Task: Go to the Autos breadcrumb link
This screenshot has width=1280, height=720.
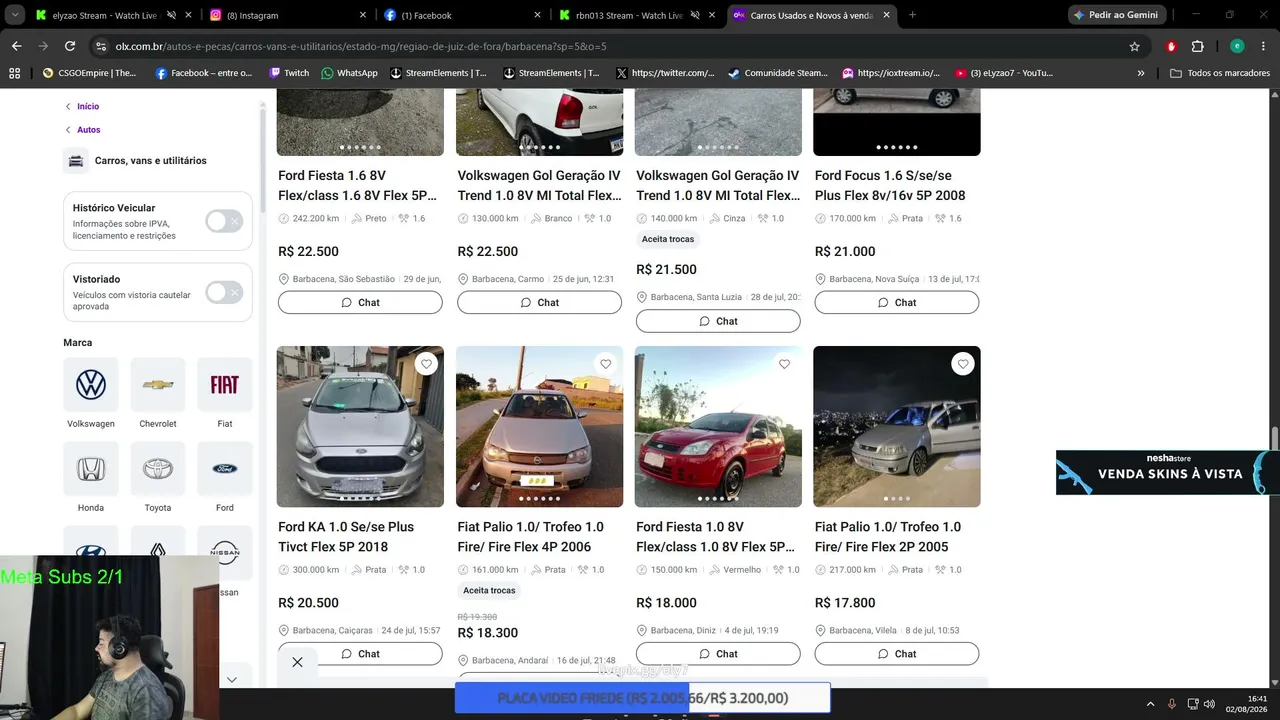Action: (89, 130)
